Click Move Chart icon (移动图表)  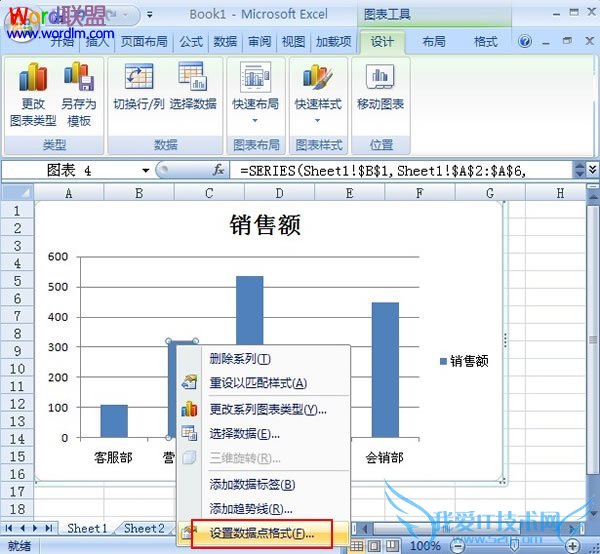(380, 87)
